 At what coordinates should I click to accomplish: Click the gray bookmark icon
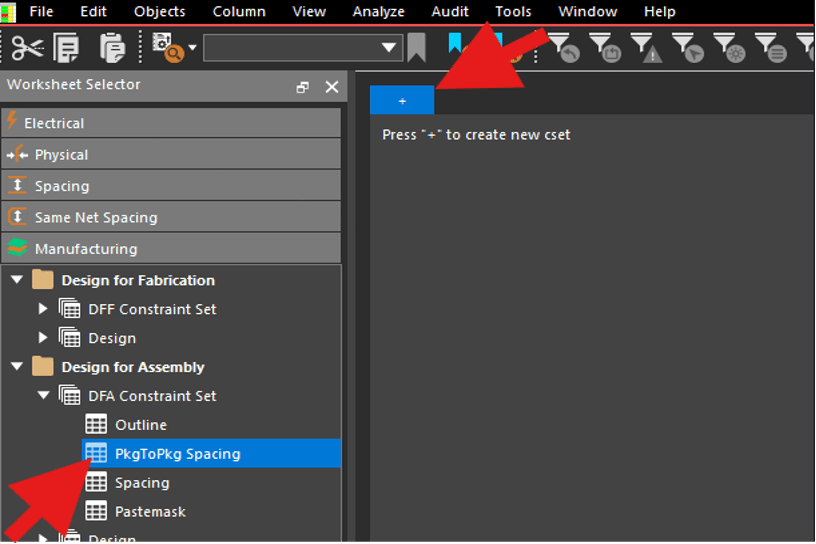point(416,48)
